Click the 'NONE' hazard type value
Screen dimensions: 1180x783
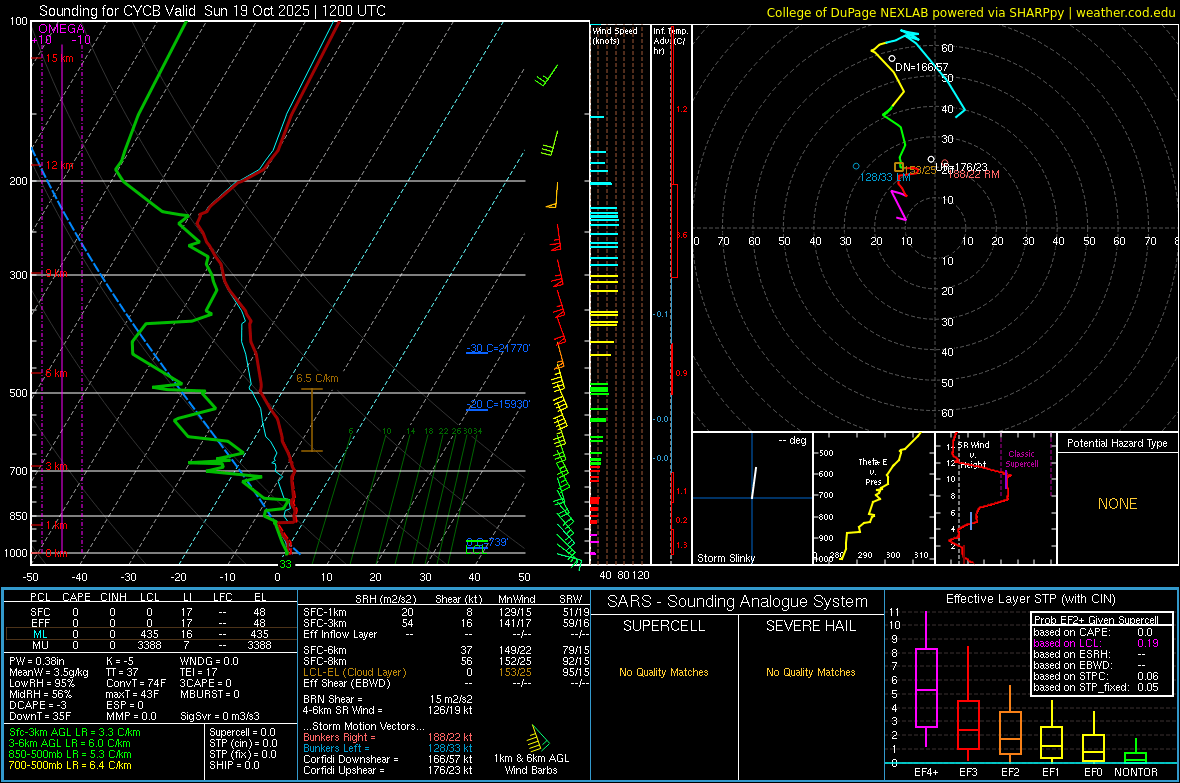pos(1117,504)
